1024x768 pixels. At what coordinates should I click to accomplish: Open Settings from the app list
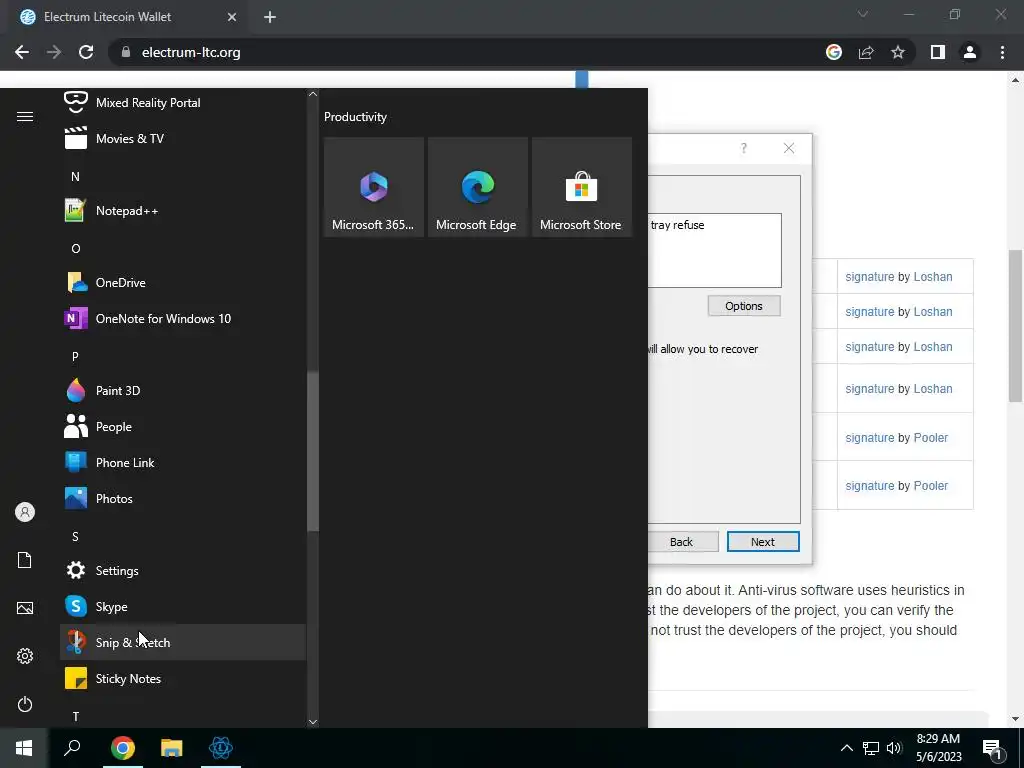click(183, 570)
